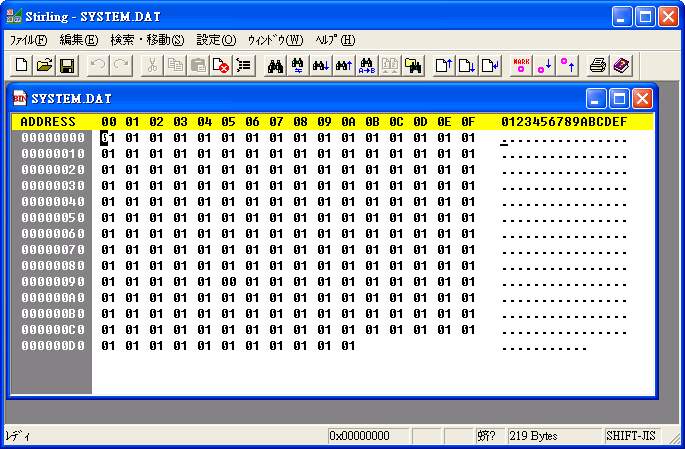Click the Open file folder icon

44,65
